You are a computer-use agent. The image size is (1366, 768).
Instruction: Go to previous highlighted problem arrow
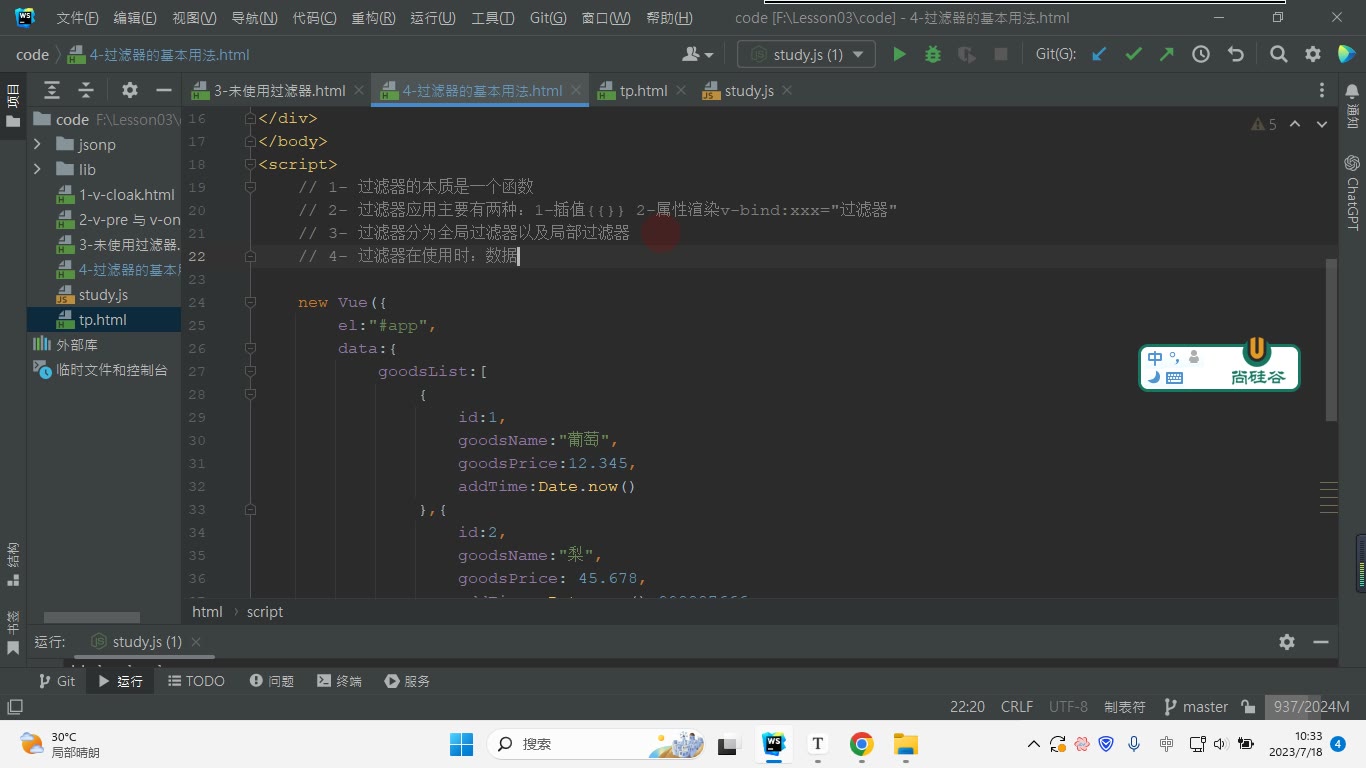click(1295, 124)
